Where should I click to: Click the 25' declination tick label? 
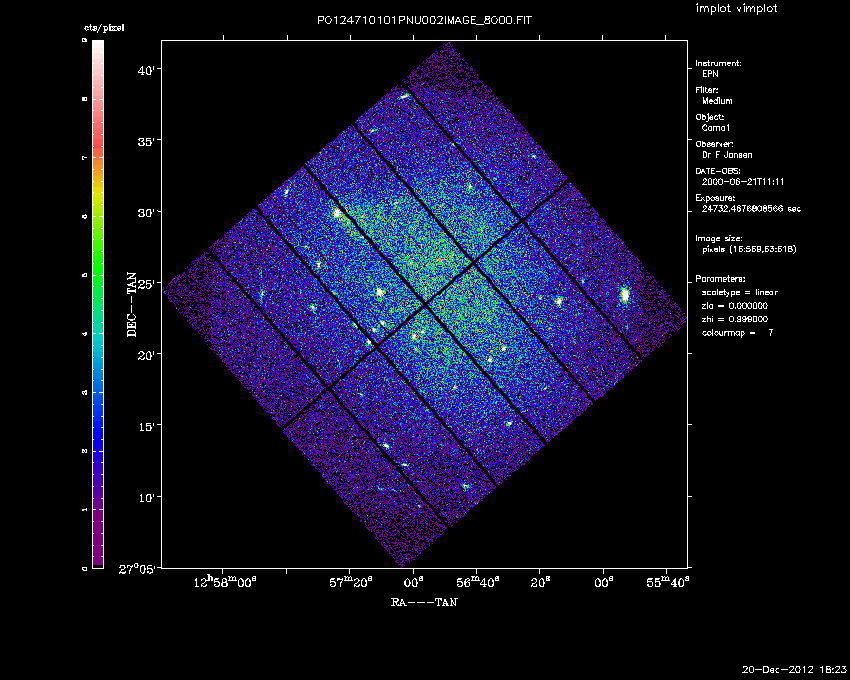(x=147, y=284)
